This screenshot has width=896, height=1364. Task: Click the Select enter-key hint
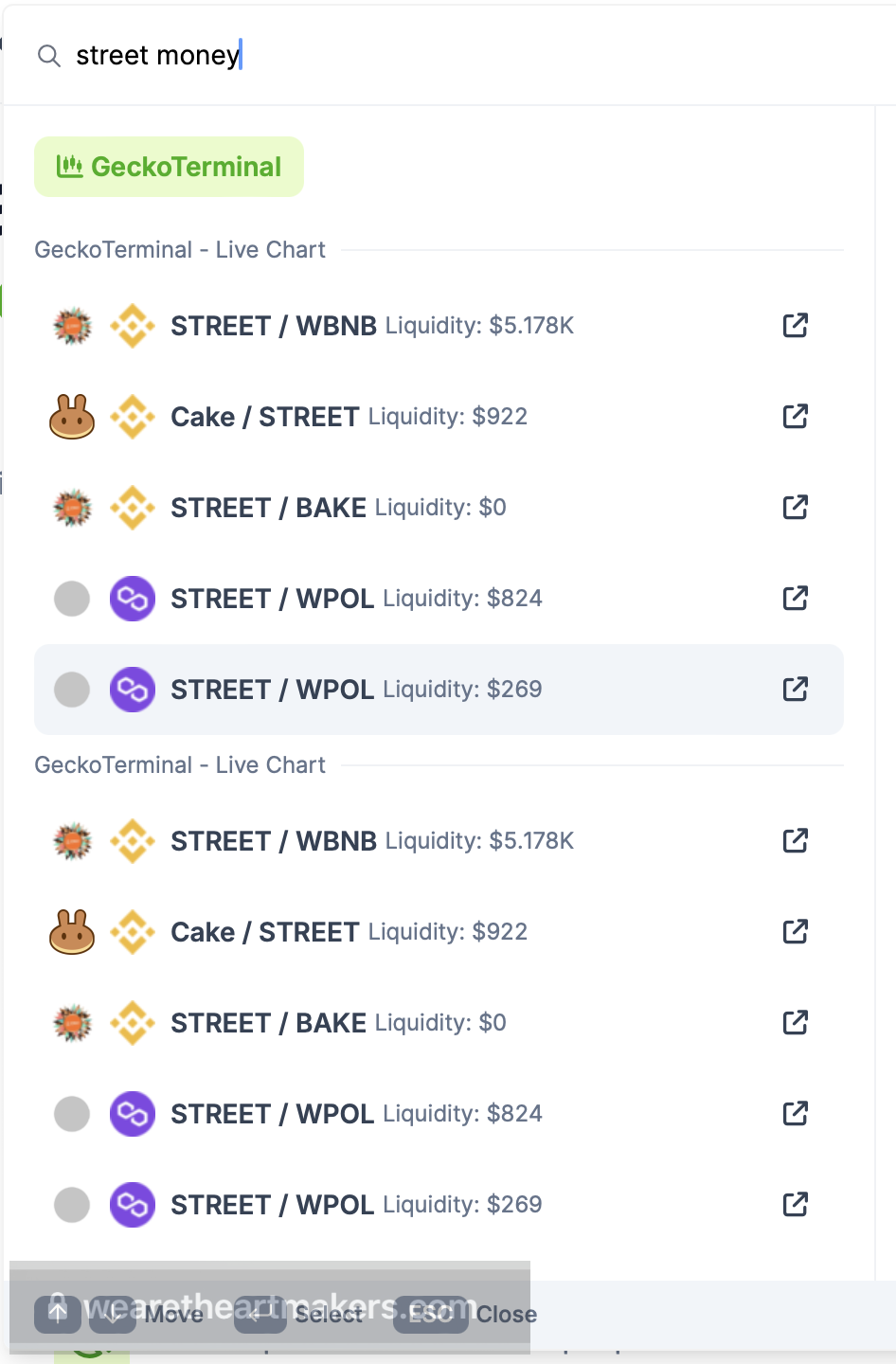point(260,1314)
